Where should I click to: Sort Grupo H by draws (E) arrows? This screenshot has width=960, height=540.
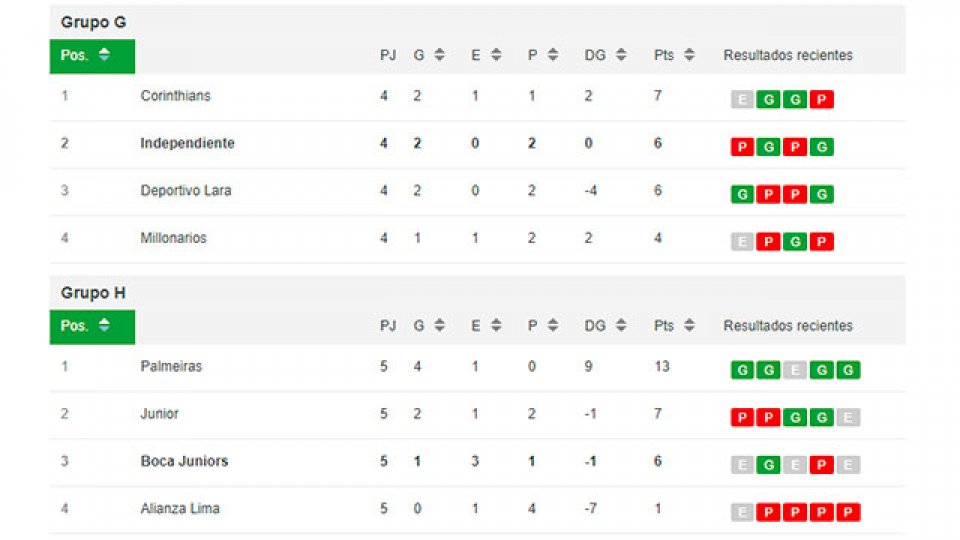coord(496,326)
